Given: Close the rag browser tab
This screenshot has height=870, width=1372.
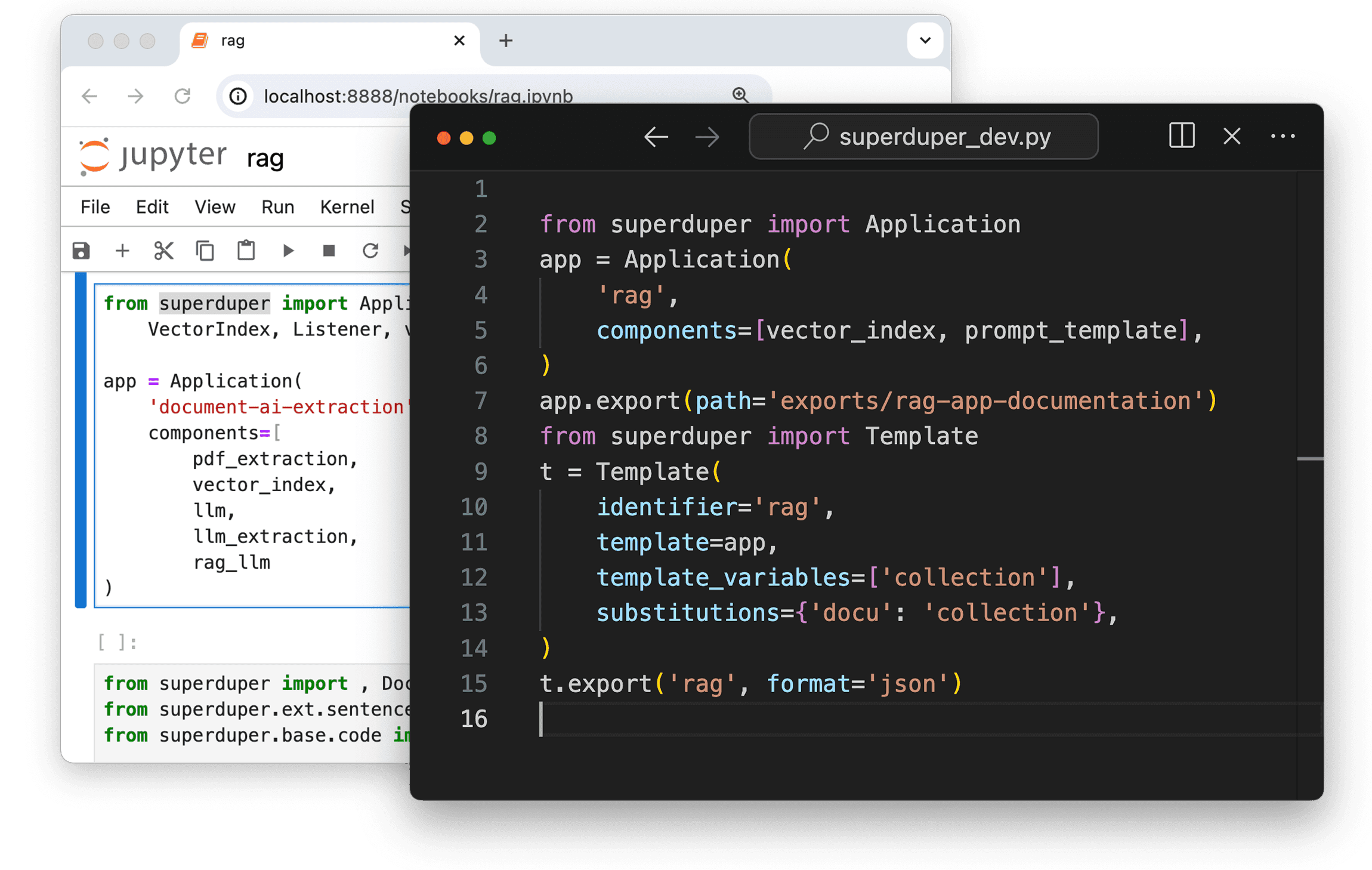Looking at the screenshot, I should (x=459, y=41).
